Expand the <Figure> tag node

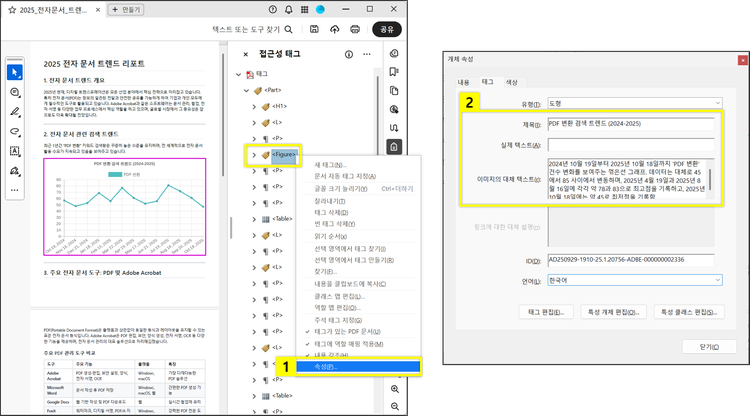[x=254, y=155]
